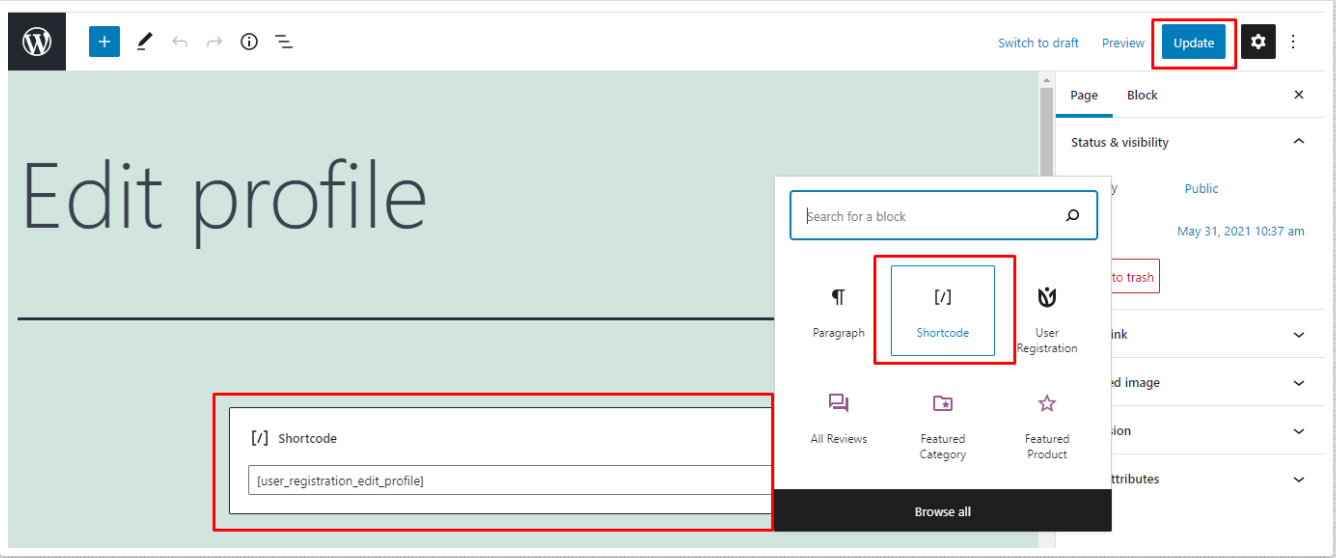Image resolution: width=1336 pixels, height=558 pixels.
Task: Click the shortcode text input field
Action: click(510, 481)
